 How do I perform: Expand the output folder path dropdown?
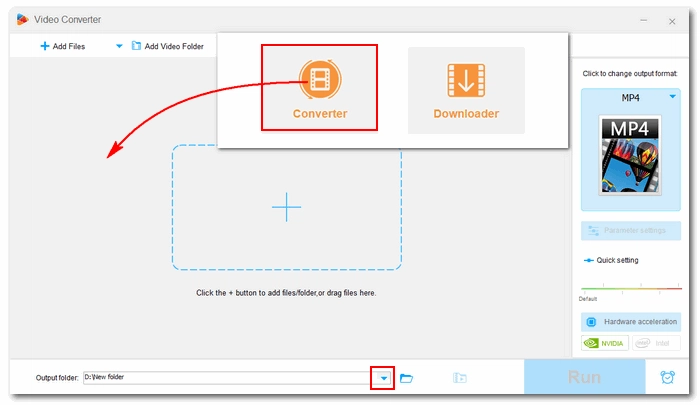pos(382,378)
